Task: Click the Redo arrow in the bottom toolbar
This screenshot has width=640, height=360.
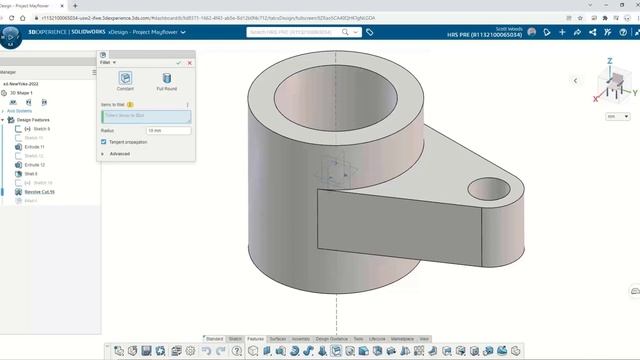Action: tap(221, 351)
